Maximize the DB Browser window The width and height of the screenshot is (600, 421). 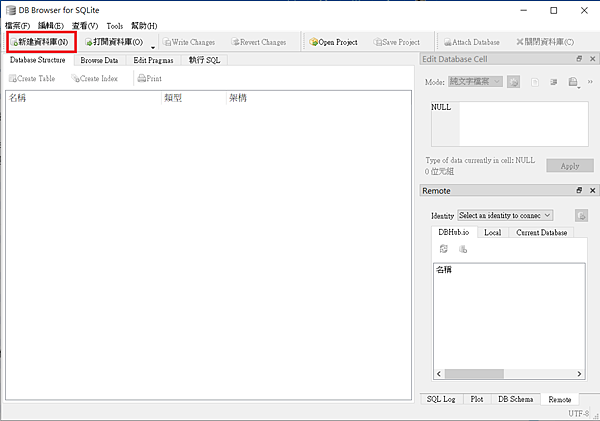(553, 10)
